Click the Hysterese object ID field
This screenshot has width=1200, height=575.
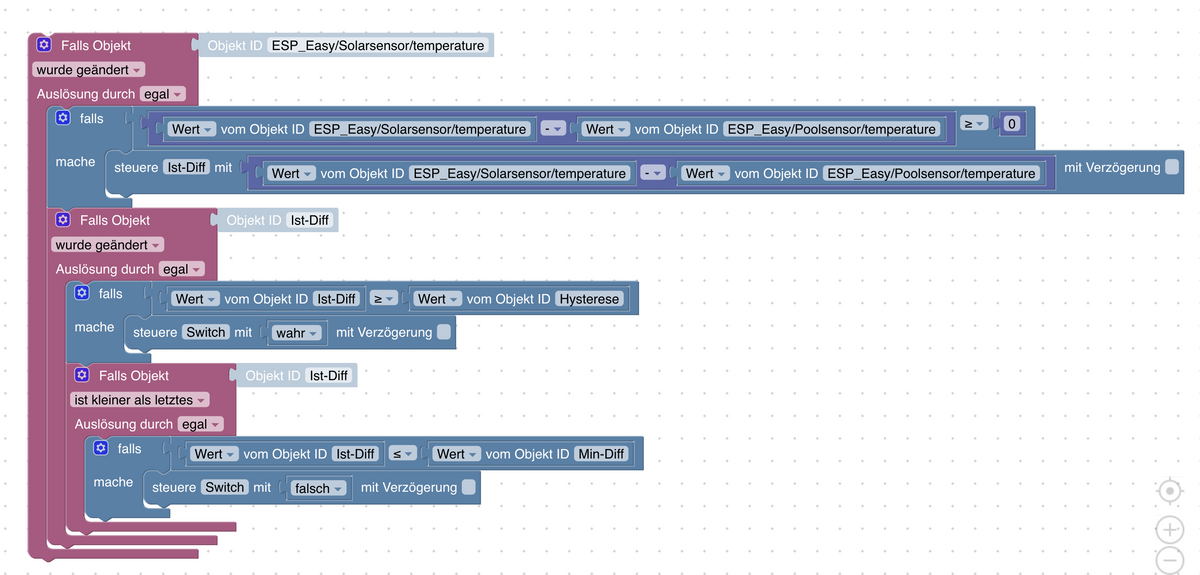point(590,299)
